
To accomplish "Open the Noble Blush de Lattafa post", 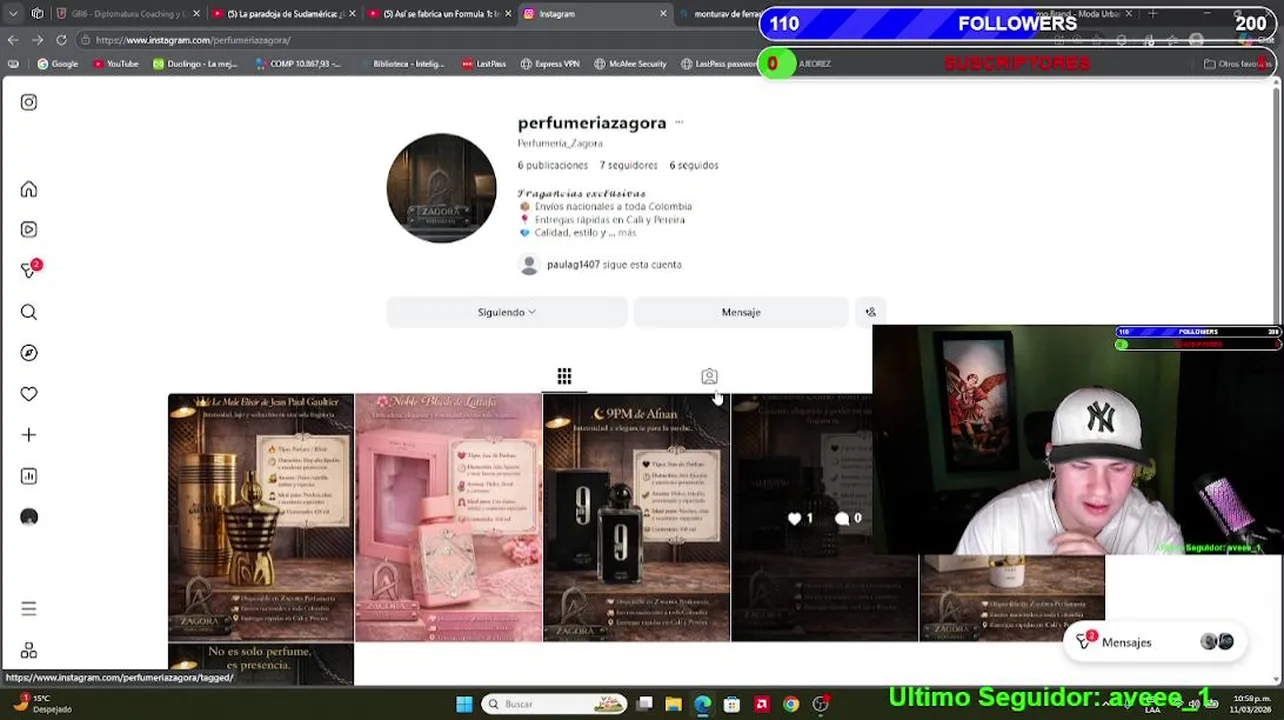I will pos(449,517).
